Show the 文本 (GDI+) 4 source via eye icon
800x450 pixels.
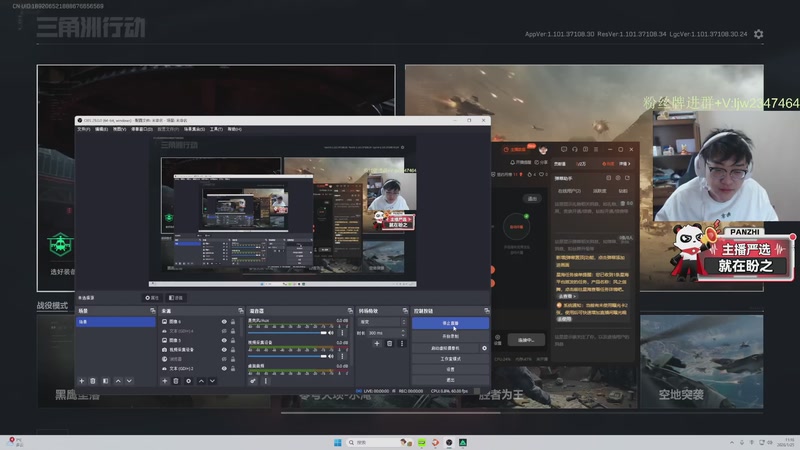[224, 331]
